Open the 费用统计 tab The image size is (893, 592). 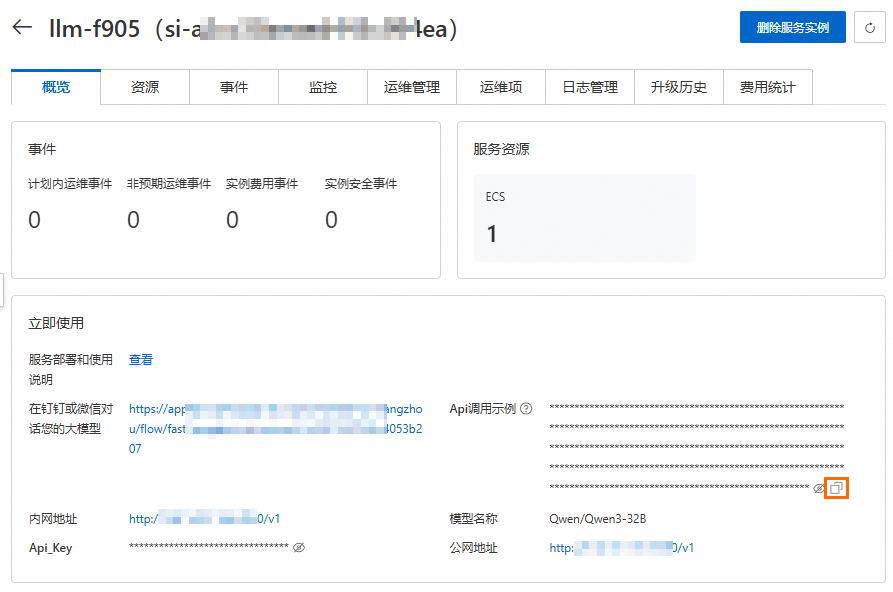(x=768, y=87)
